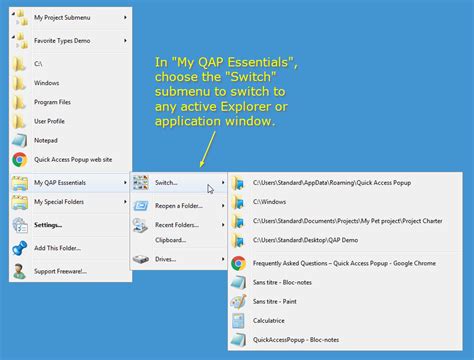The height and width of the screenshot is (360, 474).
Task: Click the Program Files folder icon
Action: [19, 102]
